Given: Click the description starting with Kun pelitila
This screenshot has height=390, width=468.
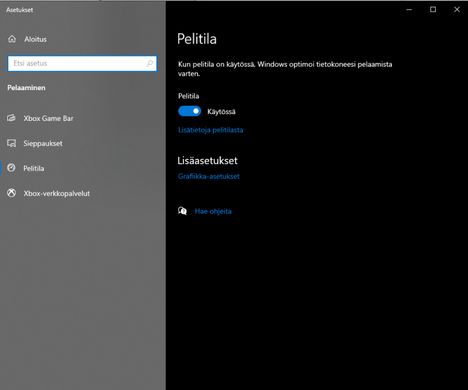Looking at the screenshot, I should [285, 69].
